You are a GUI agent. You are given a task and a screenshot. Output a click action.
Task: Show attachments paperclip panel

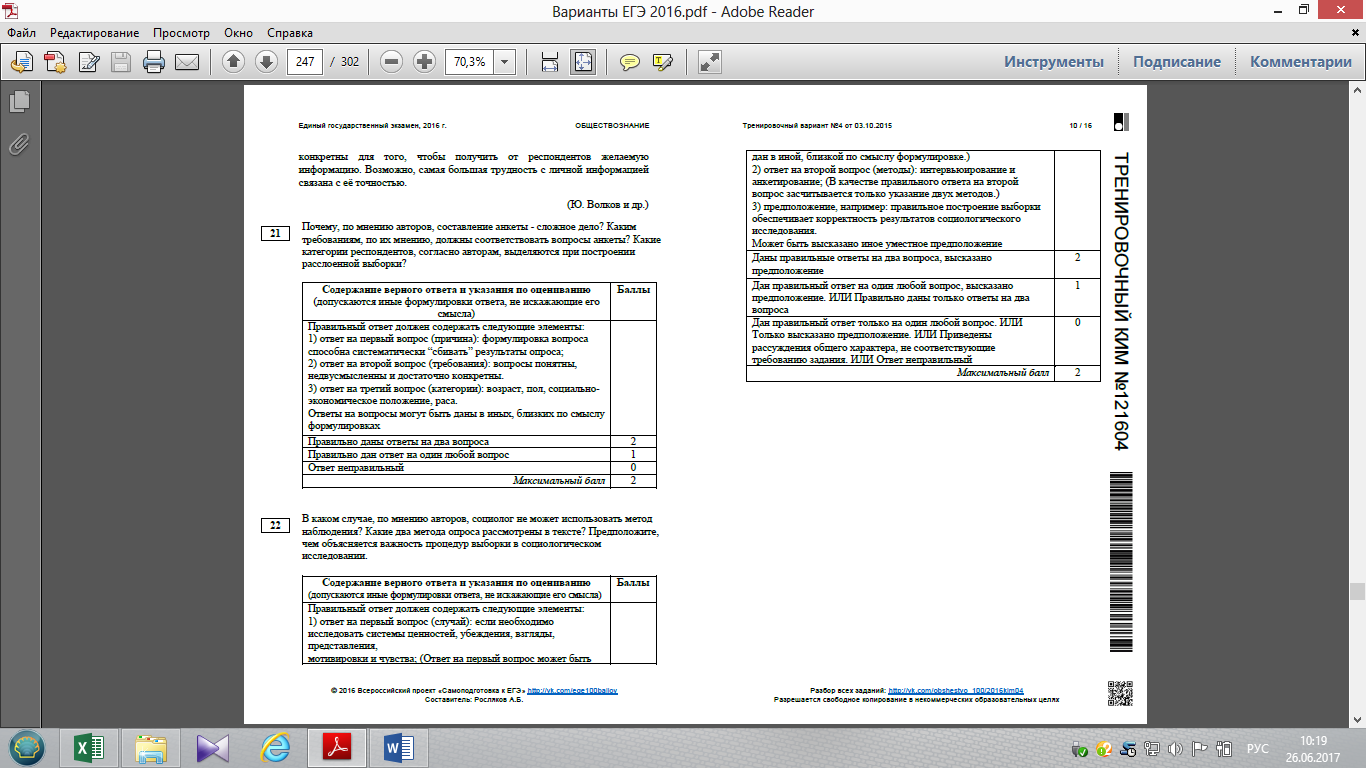(x=18, y=144)
